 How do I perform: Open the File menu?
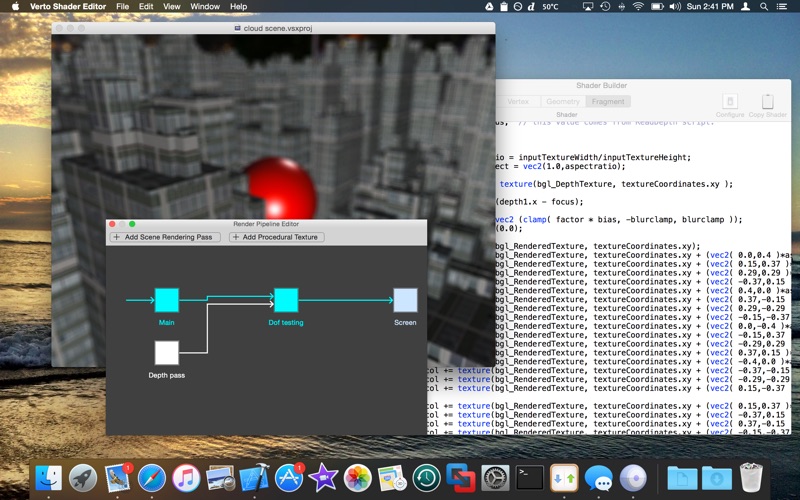(123, 7)
